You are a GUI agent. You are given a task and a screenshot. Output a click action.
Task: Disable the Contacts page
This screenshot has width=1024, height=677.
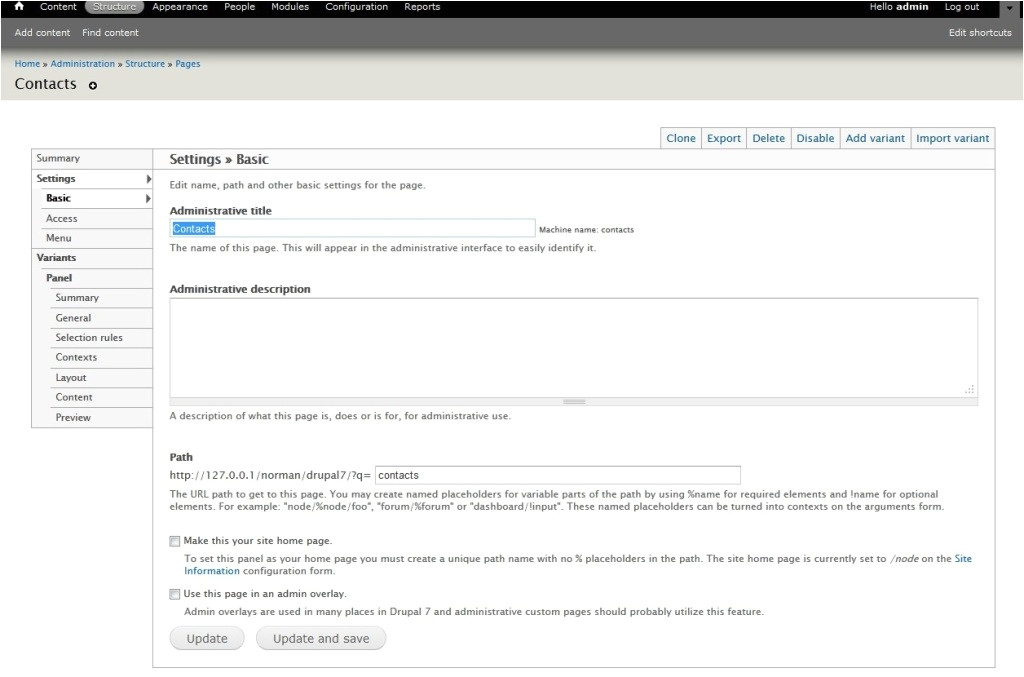tap(815, 138)
